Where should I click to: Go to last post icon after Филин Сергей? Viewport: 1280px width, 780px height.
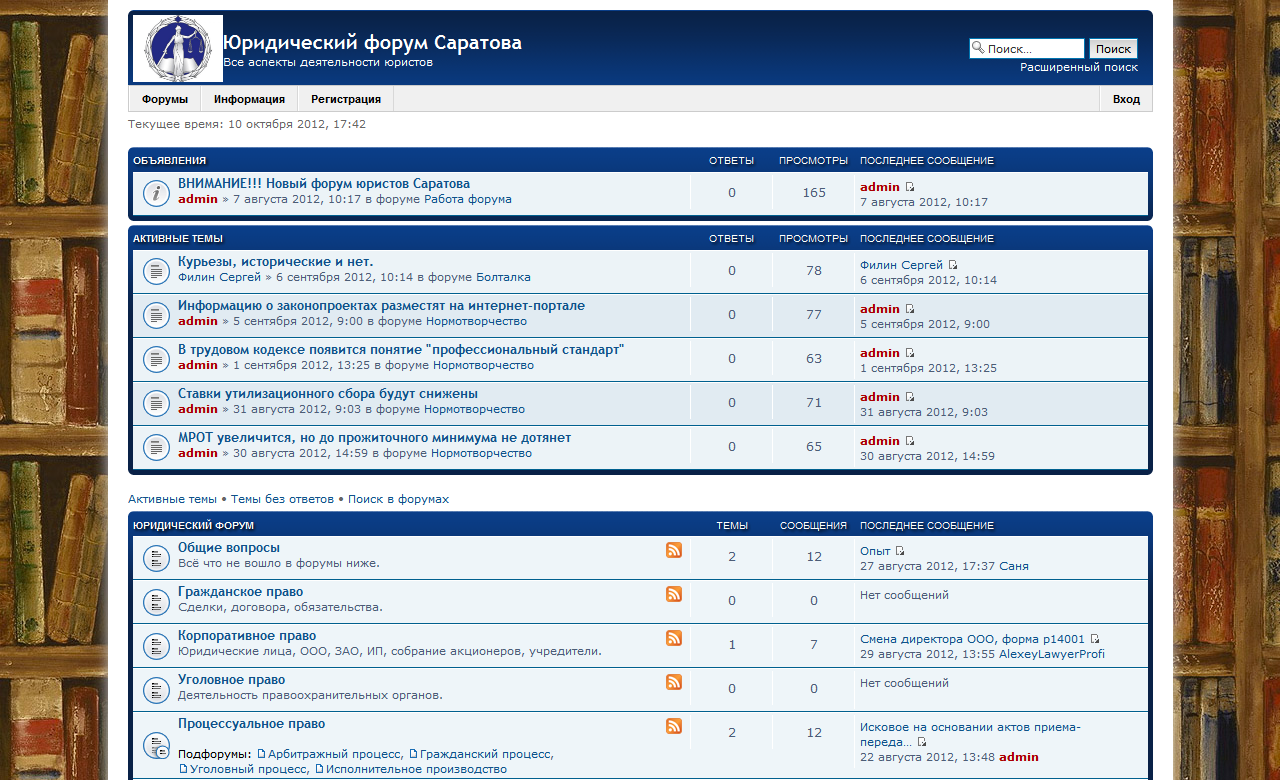click(953, 265)
